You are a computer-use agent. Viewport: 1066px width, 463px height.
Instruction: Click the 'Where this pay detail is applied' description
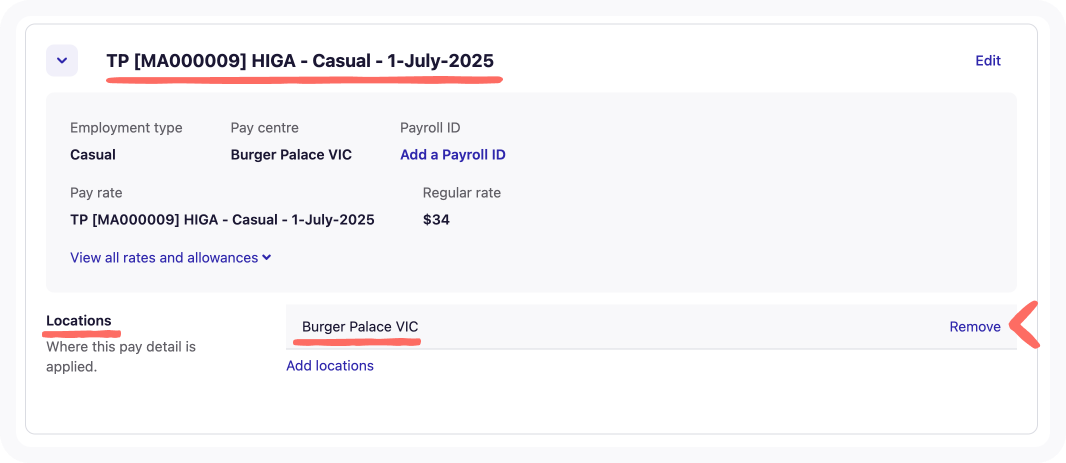pos(120,357)
